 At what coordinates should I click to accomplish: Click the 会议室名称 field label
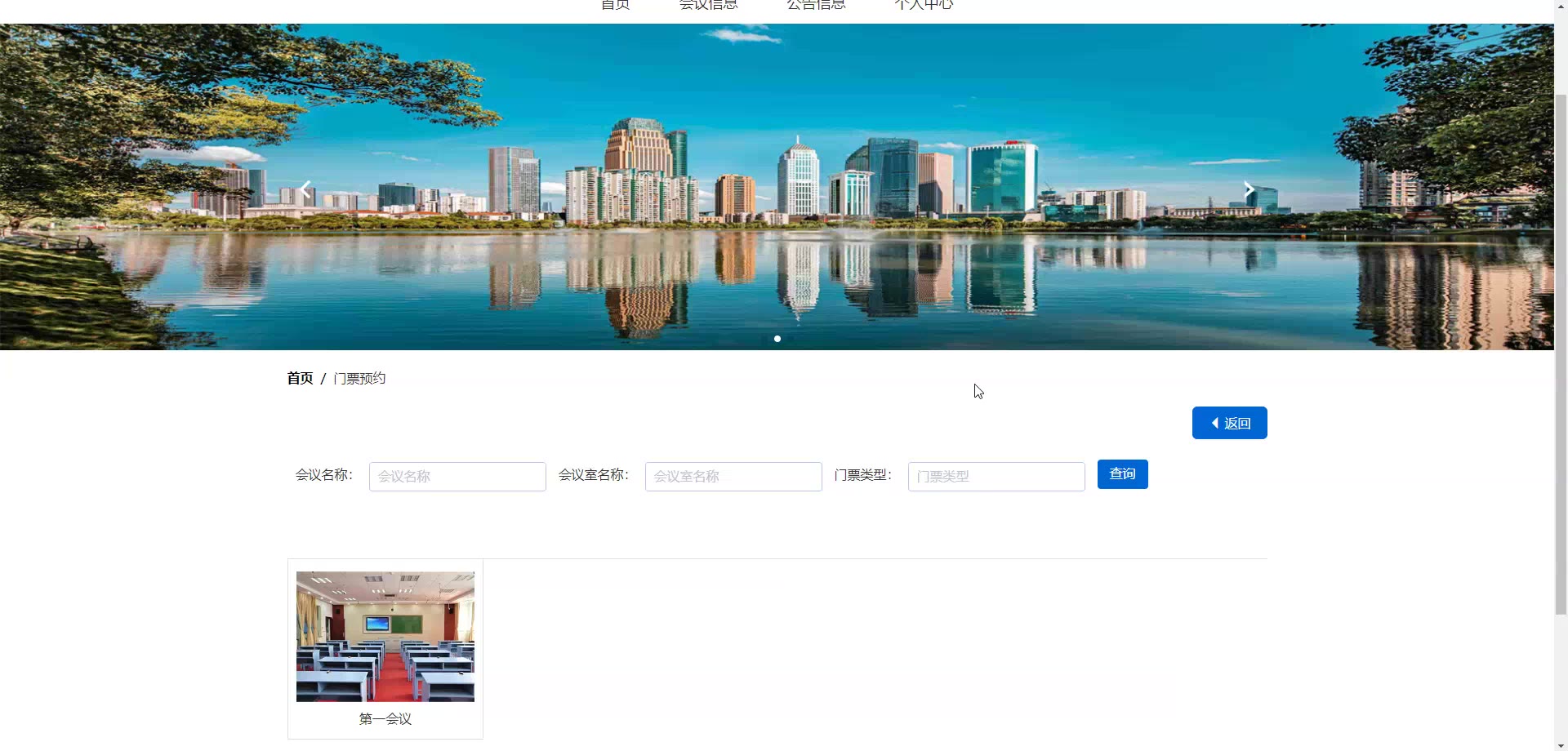click(594, 475)
